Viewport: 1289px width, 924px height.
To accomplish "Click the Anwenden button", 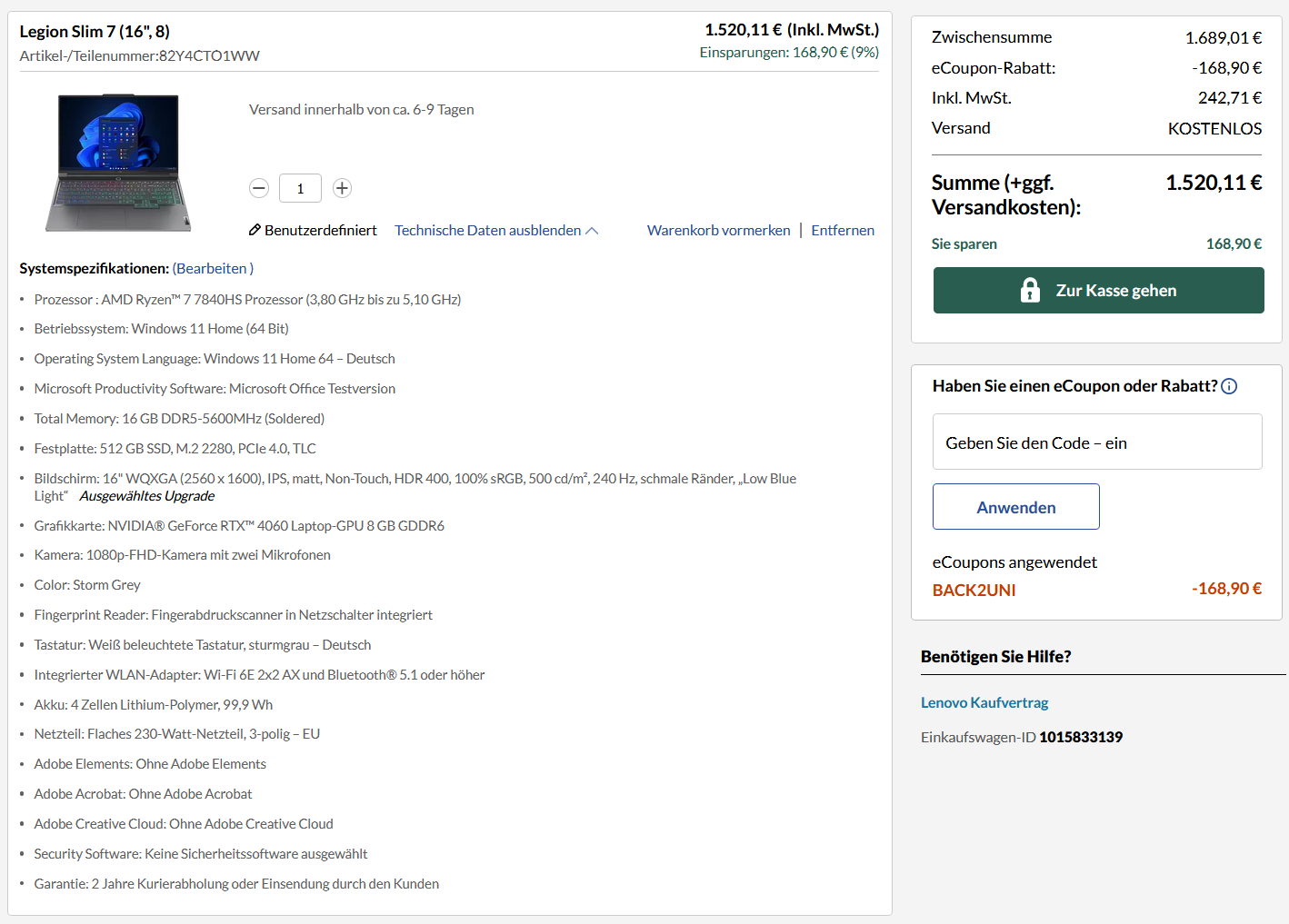I will 1016,507.
